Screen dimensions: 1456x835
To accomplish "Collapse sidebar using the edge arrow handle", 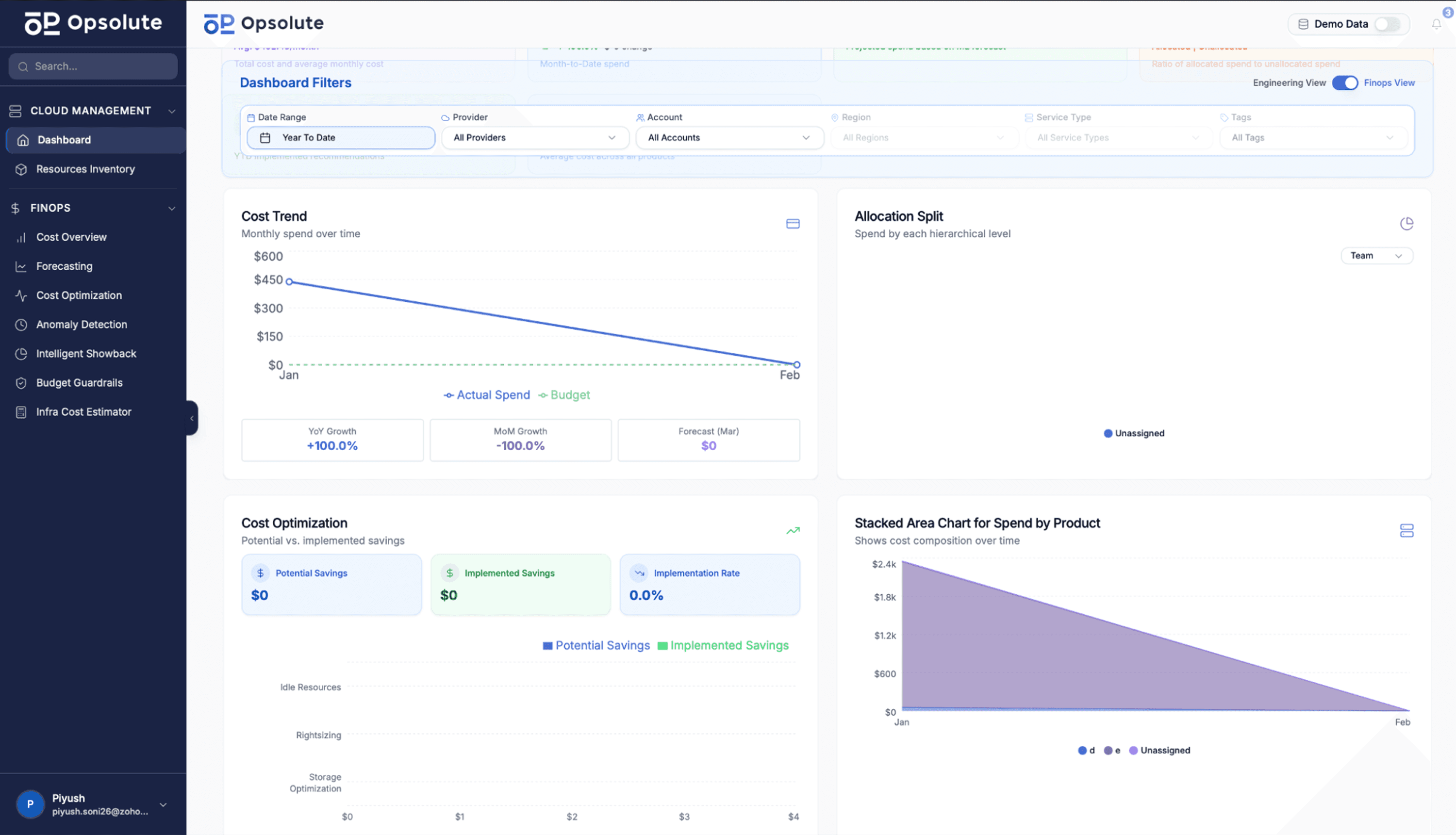I will 192,418.
